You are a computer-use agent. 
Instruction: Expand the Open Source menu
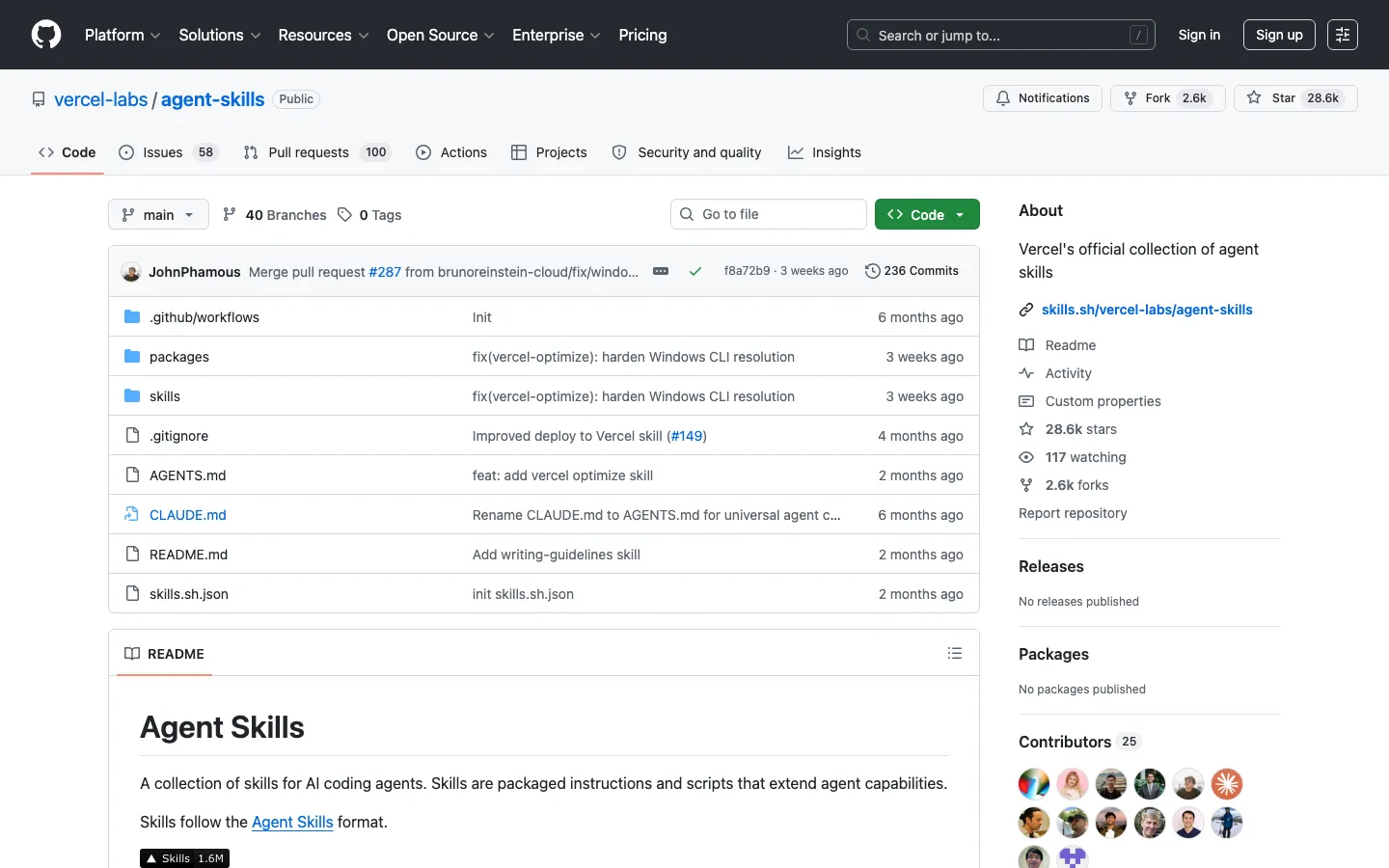point(440,35)
